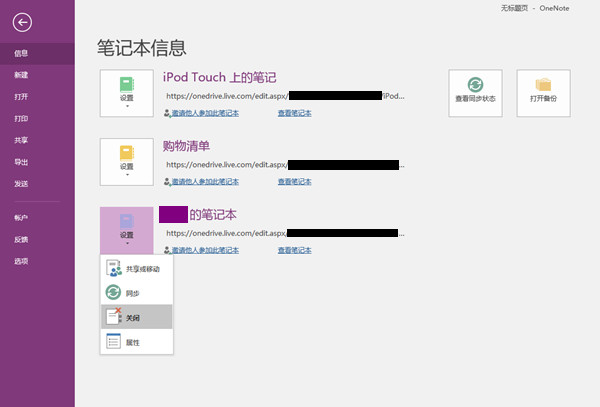
Task: Click the 购物清单 notebook title
Action: click(186, 146)
